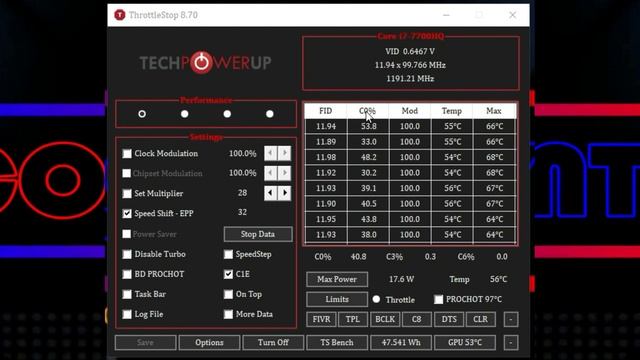Close the ThrottleStop window

[x=513, y=15]
